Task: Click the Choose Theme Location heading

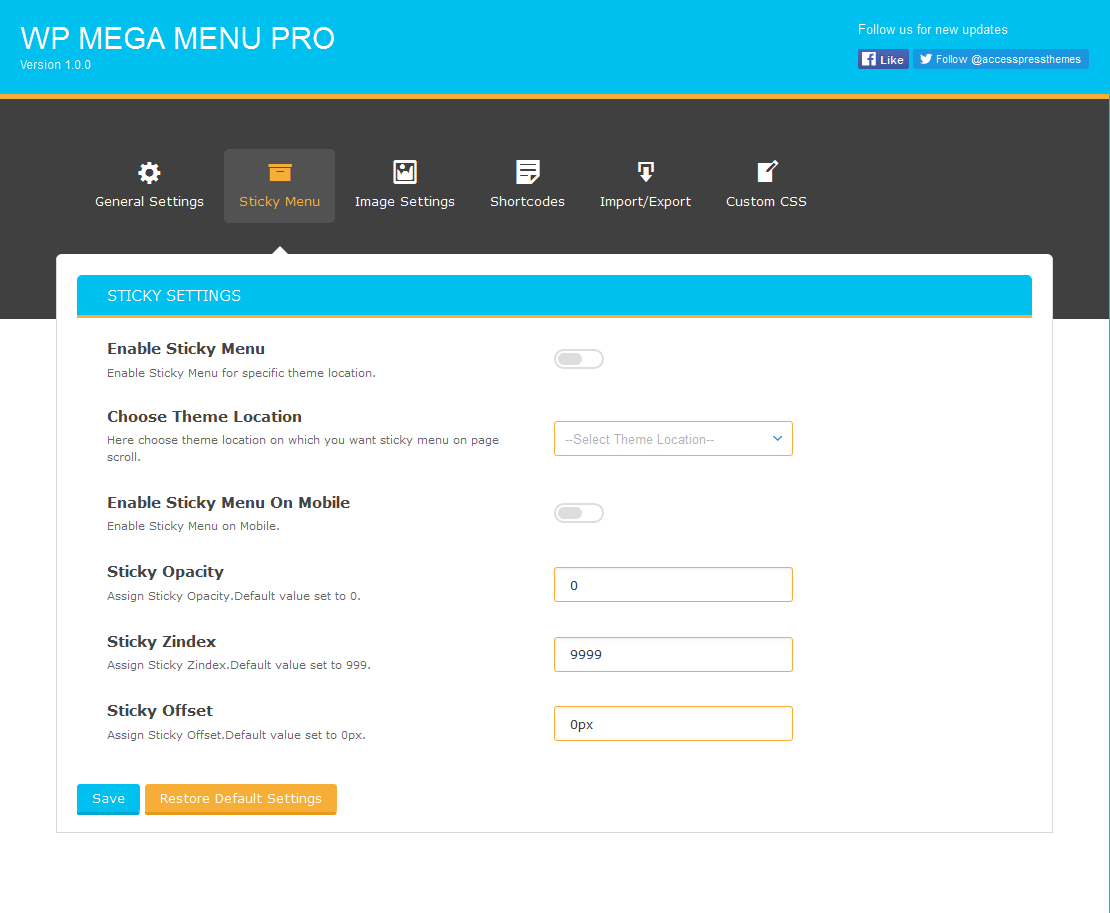Action: pos(205,417)
